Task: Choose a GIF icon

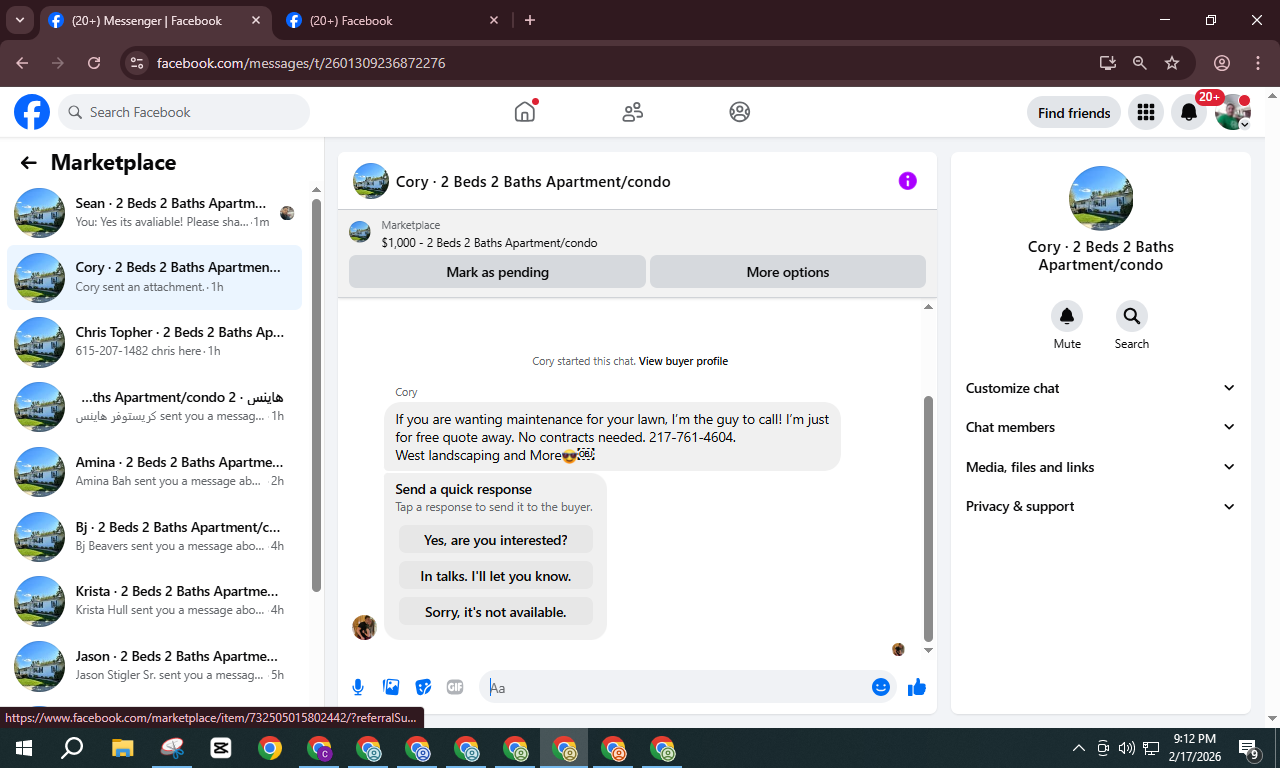Action: [455, 687]
